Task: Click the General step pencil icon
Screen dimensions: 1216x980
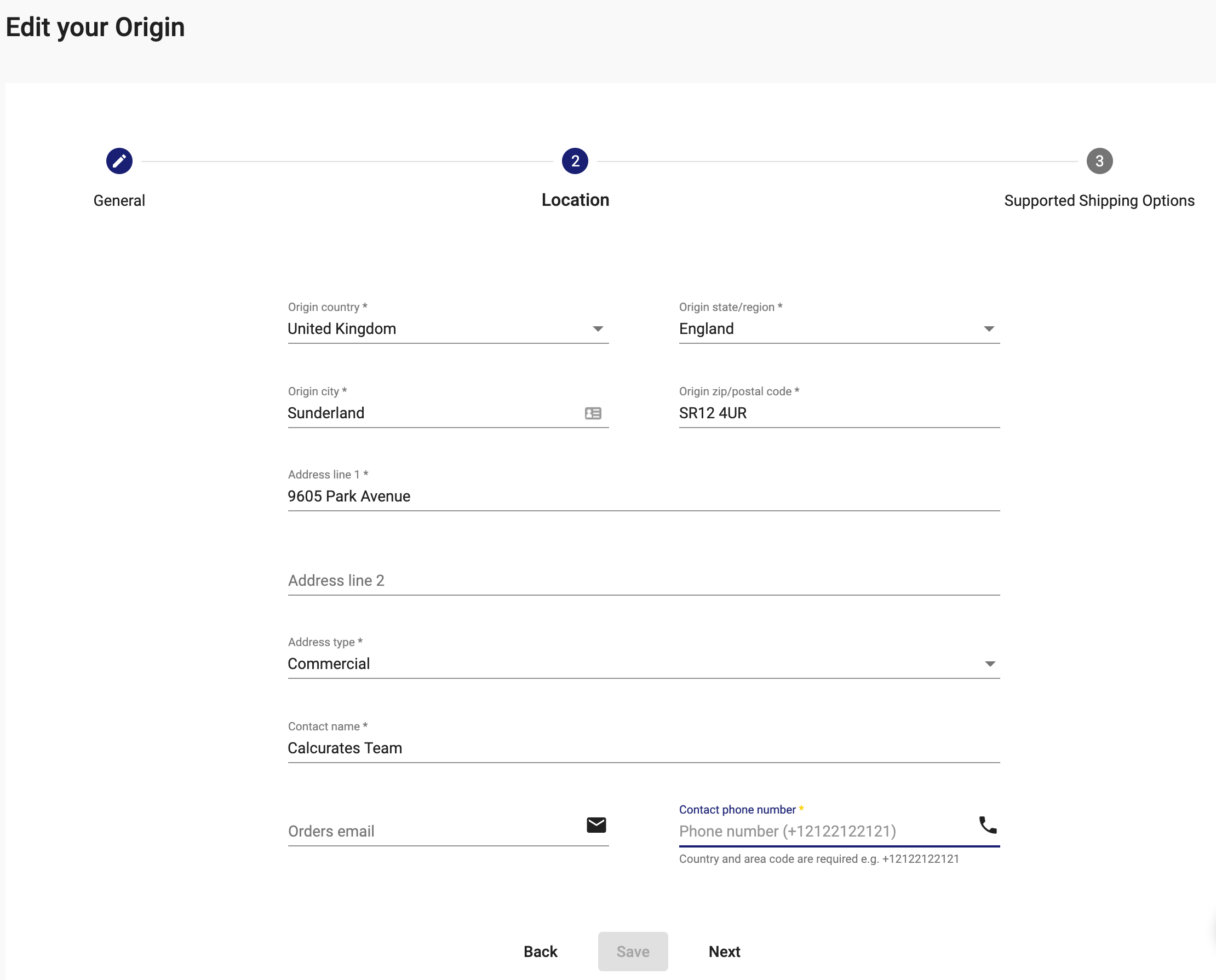Action: click(x=119, y=162)
